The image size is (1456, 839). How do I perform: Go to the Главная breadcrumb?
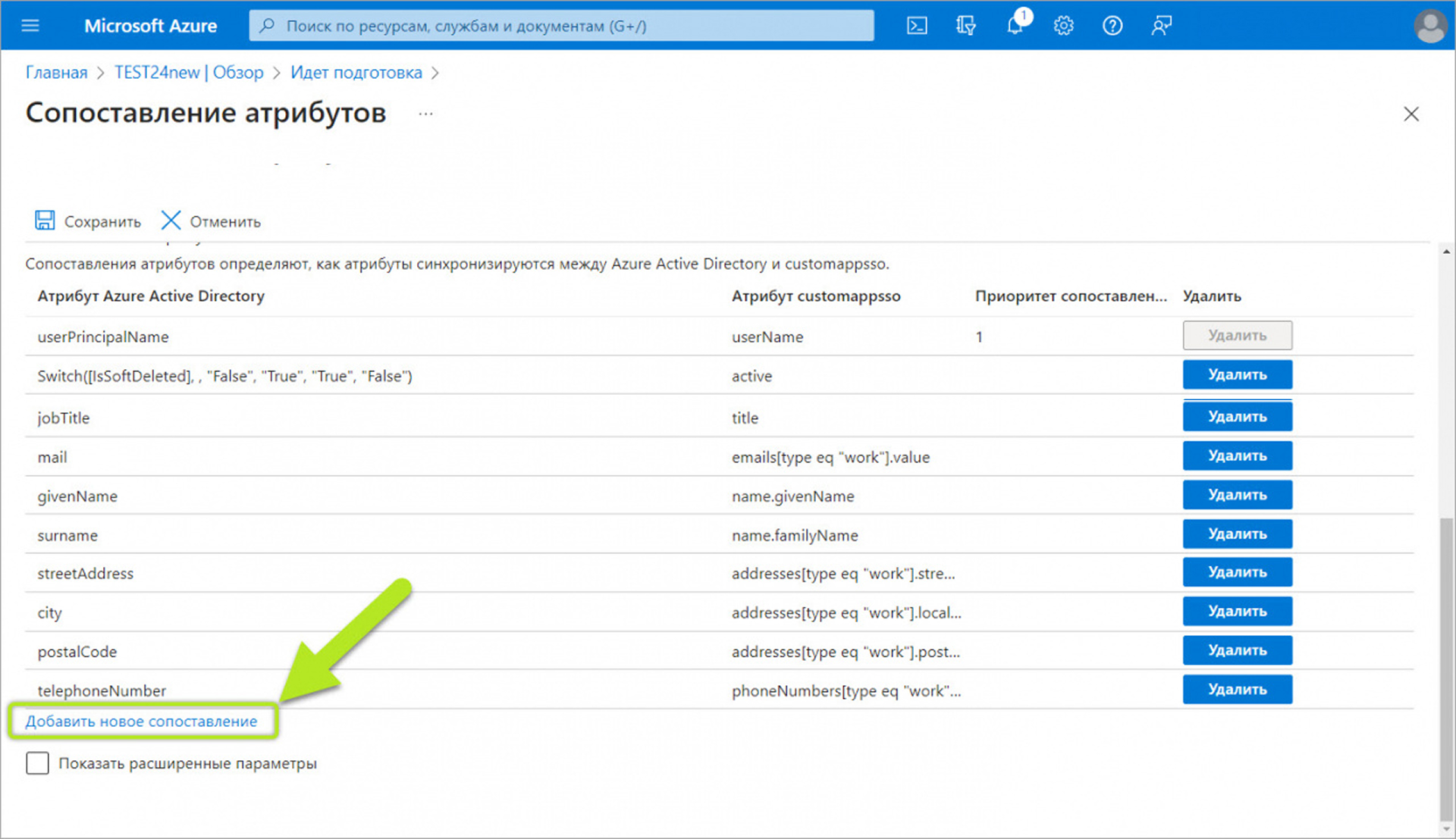click(x=57, y=73)
